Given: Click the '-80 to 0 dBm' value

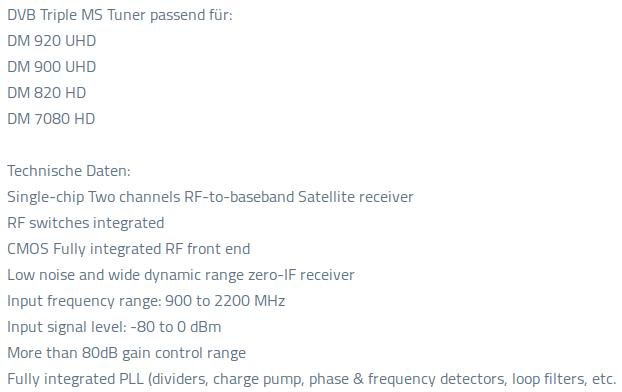Looking at the screenshot, I should (176, 327).
